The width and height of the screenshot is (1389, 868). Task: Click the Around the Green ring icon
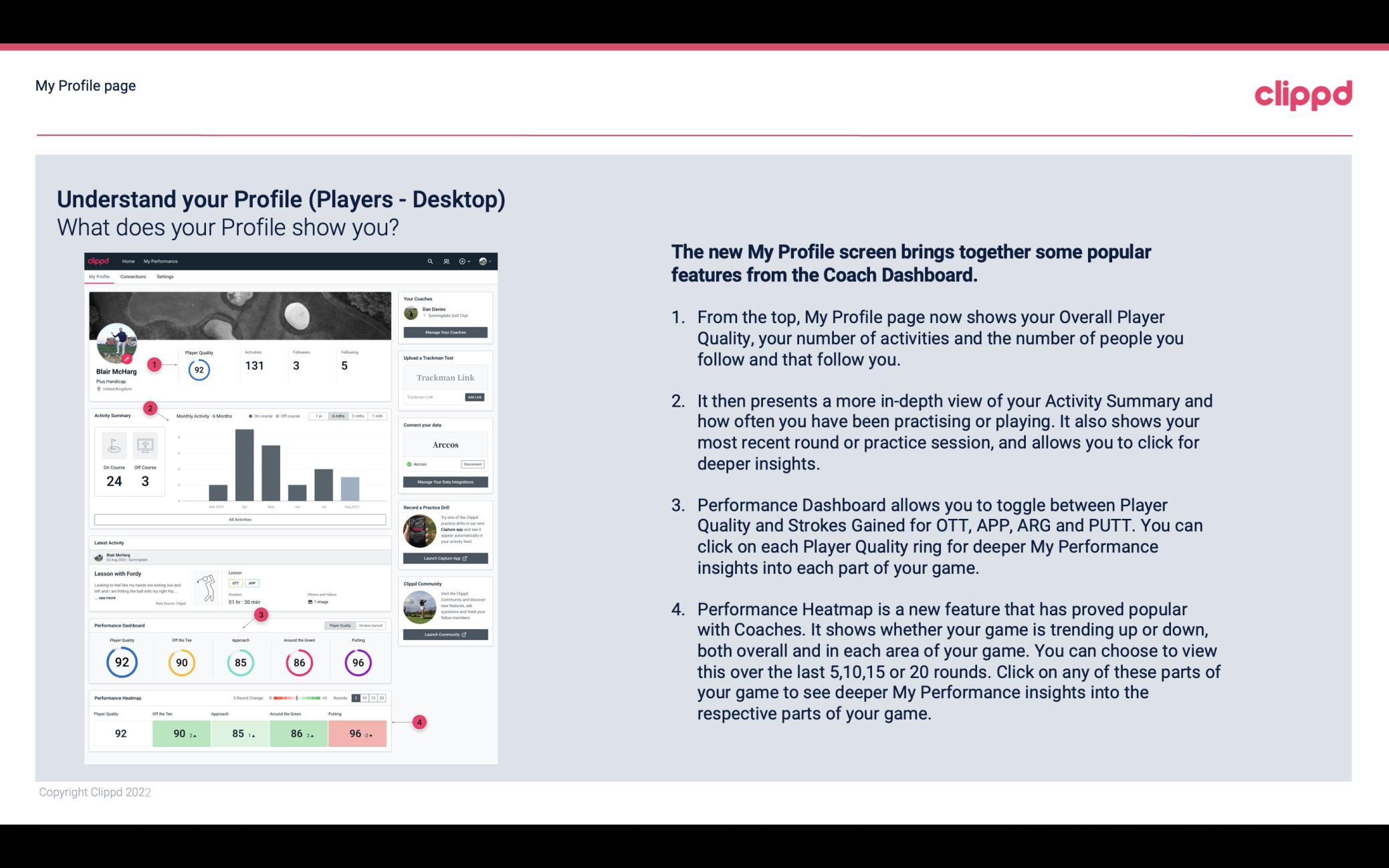(x=300, y=661)
